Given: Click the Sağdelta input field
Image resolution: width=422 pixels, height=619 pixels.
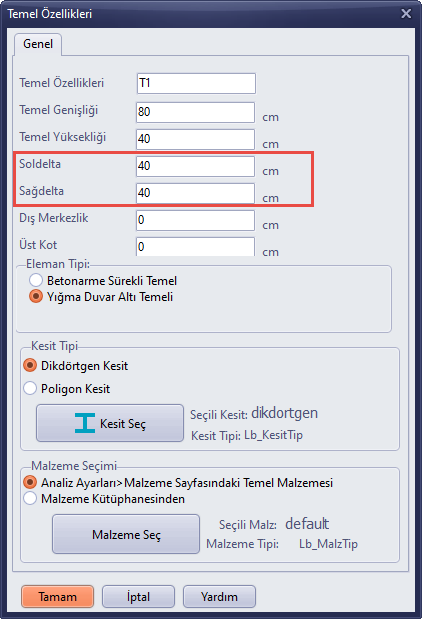Looking at the screenshot, I should coord(195,193).
